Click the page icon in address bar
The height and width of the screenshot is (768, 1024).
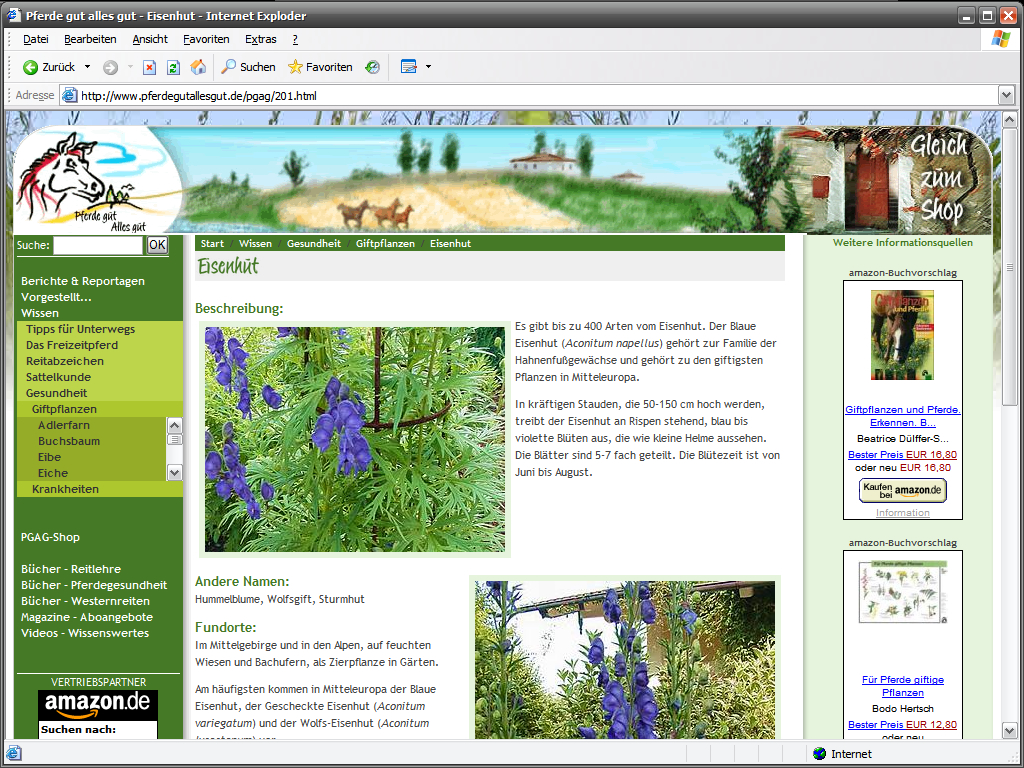tap(69, 96)
